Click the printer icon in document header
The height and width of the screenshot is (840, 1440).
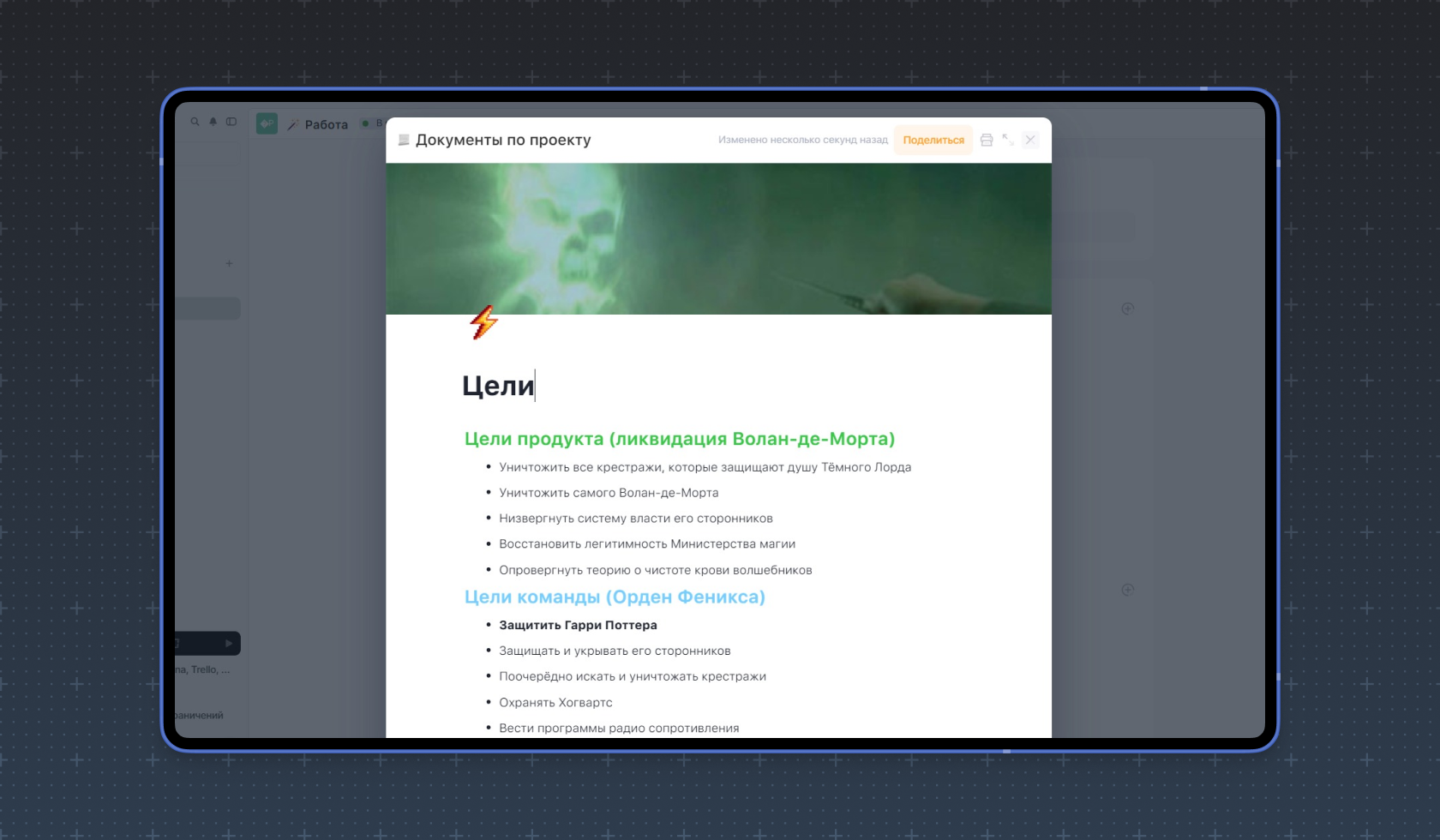pyautogui.click(x=987, y=140)
